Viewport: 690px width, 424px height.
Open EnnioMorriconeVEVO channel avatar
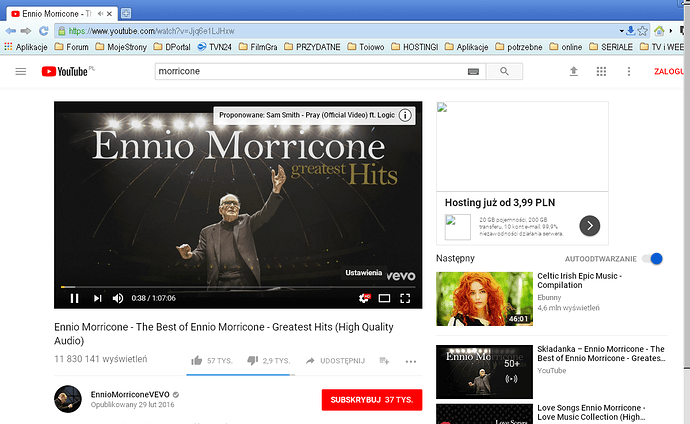[68, 399]
